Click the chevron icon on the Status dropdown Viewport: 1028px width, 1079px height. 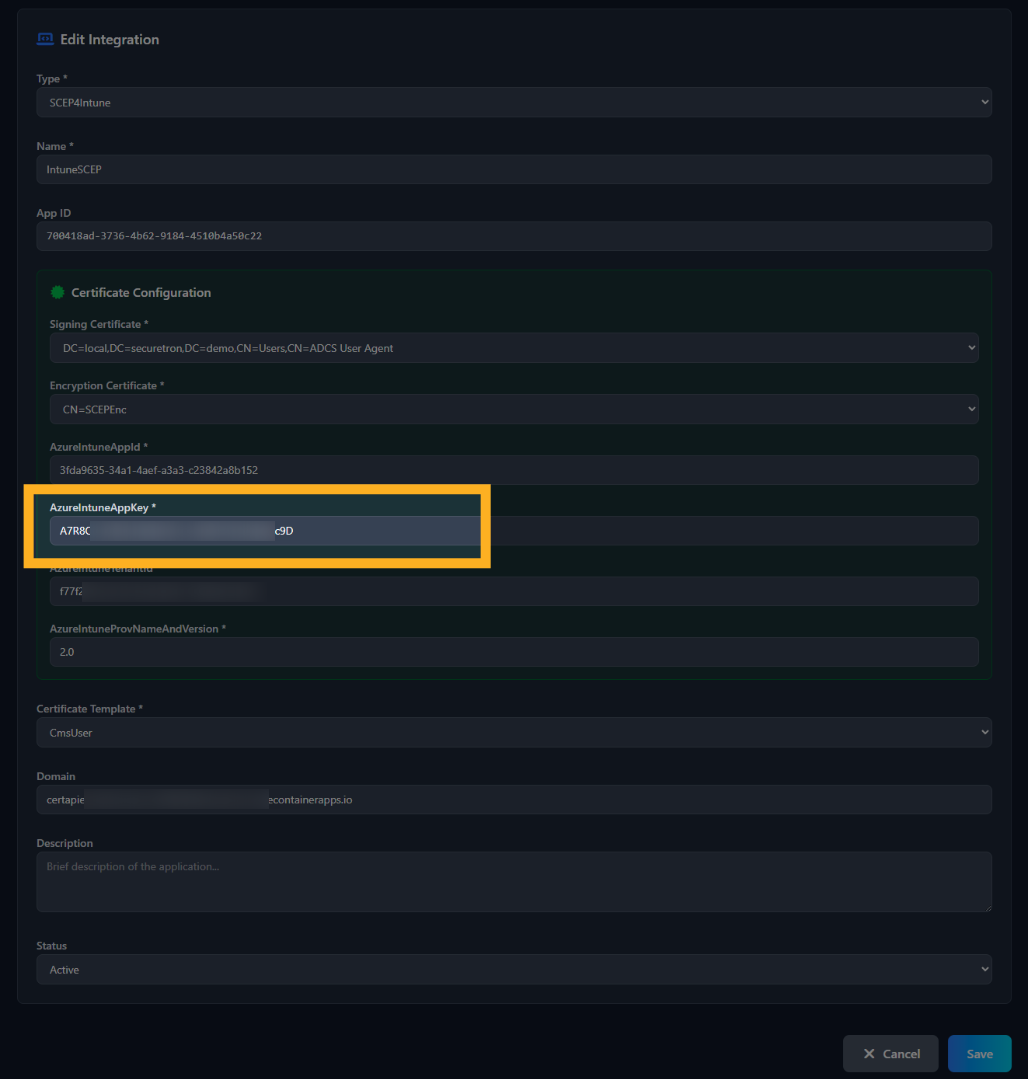tap(983, 968)
